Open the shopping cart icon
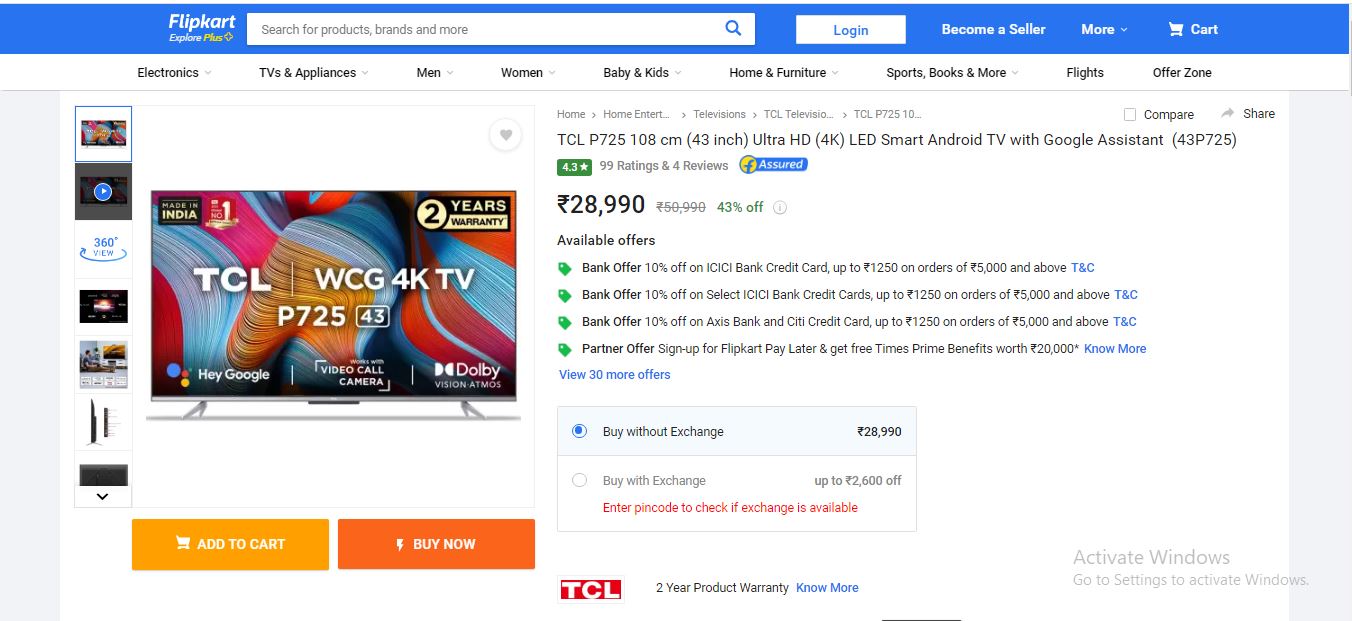 click(1176, 29)
